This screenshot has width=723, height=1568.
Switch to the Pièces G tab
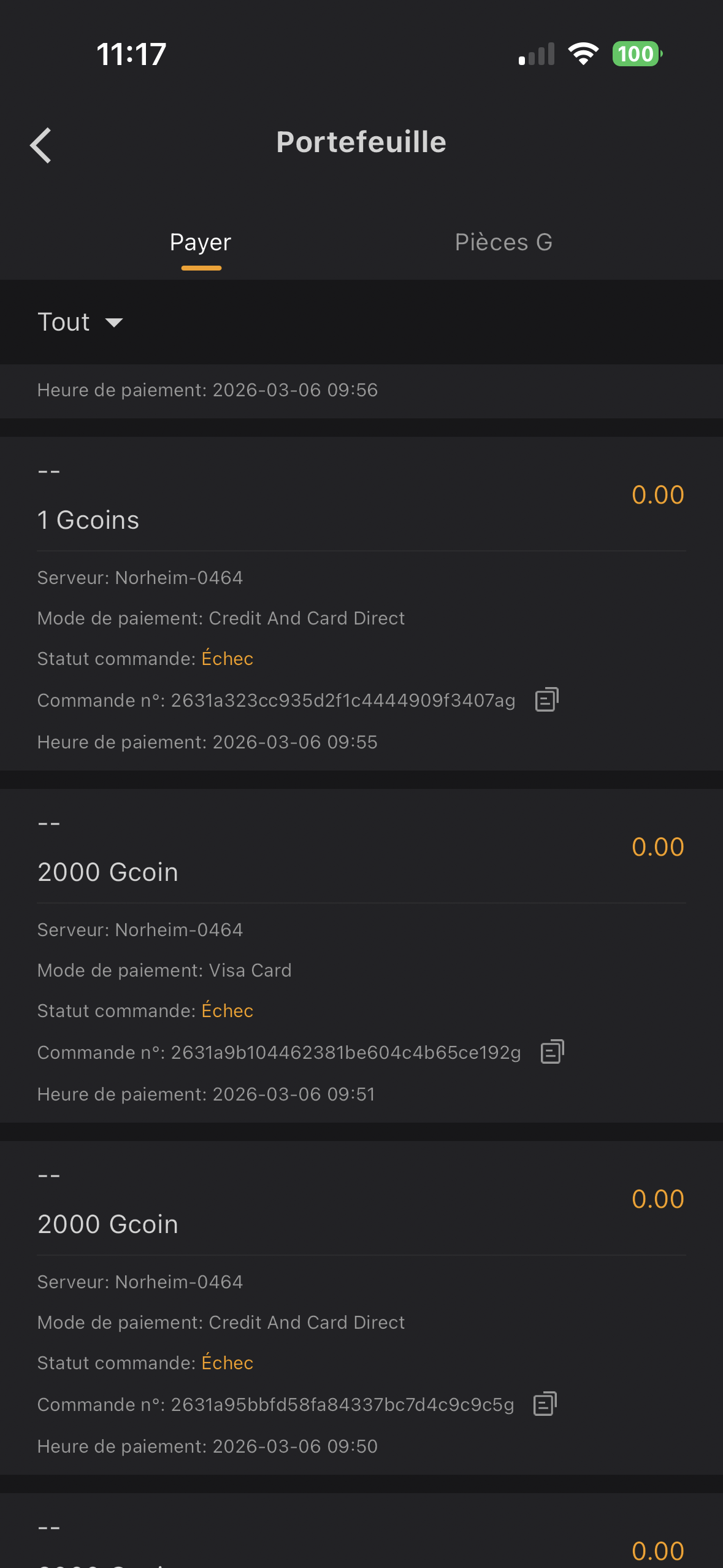503,242
